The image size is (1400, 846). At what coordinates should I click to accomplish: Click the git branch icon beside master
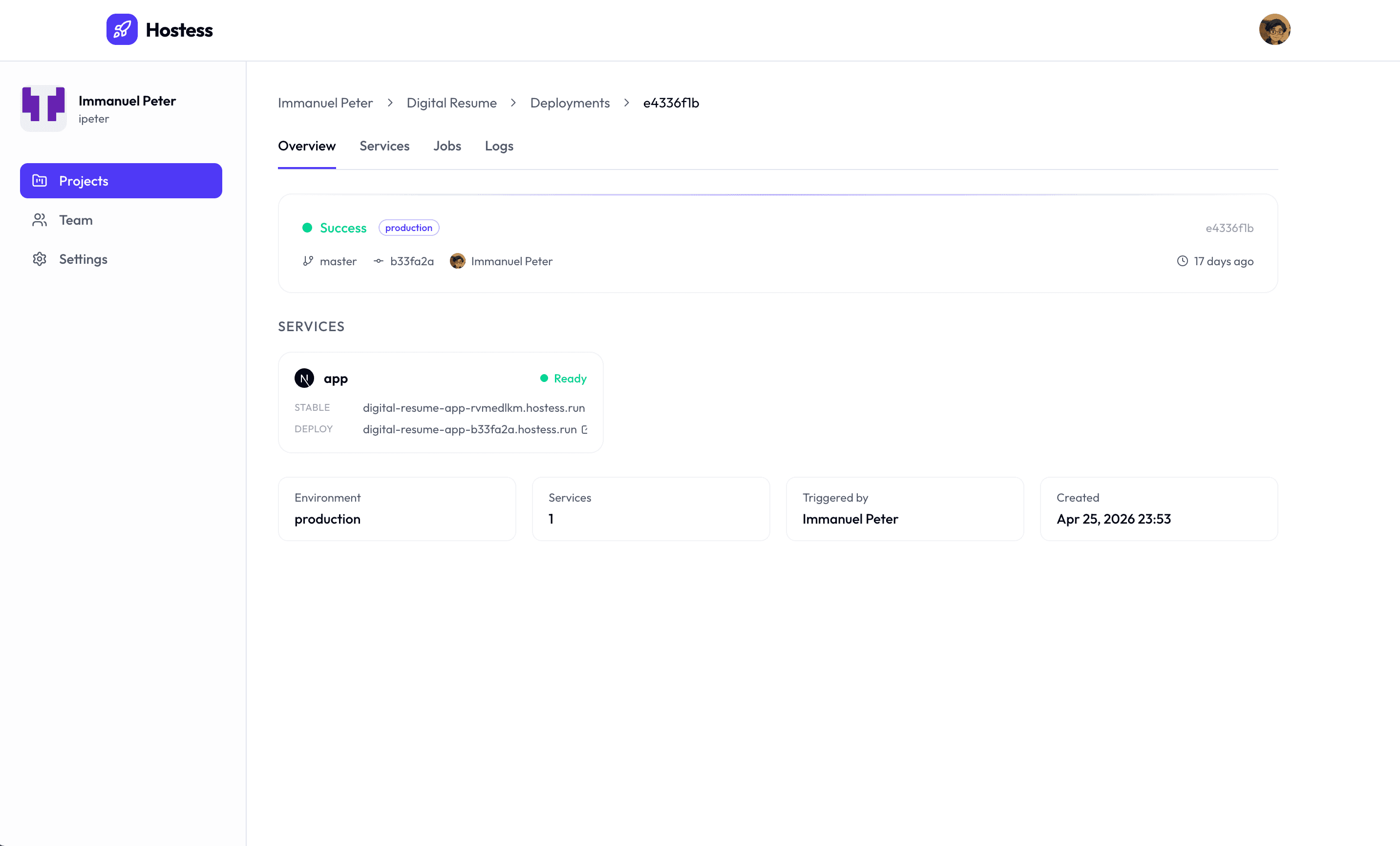[x=308, y=261]
